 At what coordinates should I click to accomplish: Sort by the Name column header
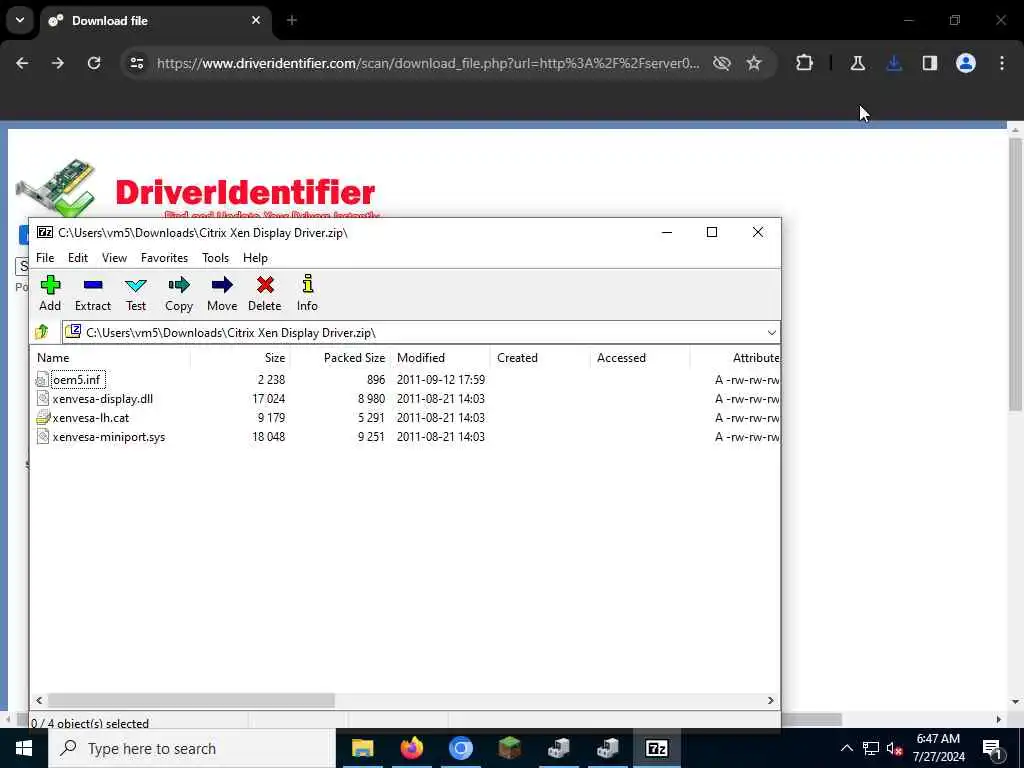[x=110, y=358]
